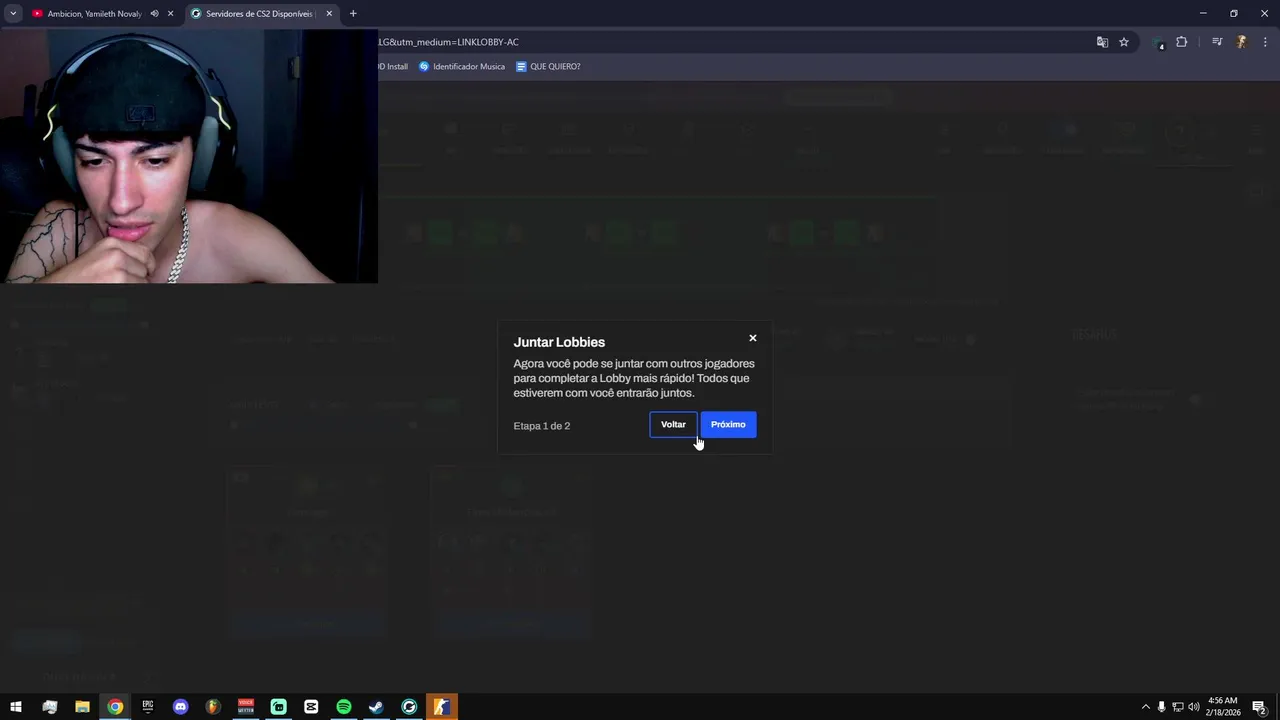Image resolution: width=1280 pixels, height=720 pixels.
Task: Mute the YouTube tab audio icon
Action: [x=154, y=14]
